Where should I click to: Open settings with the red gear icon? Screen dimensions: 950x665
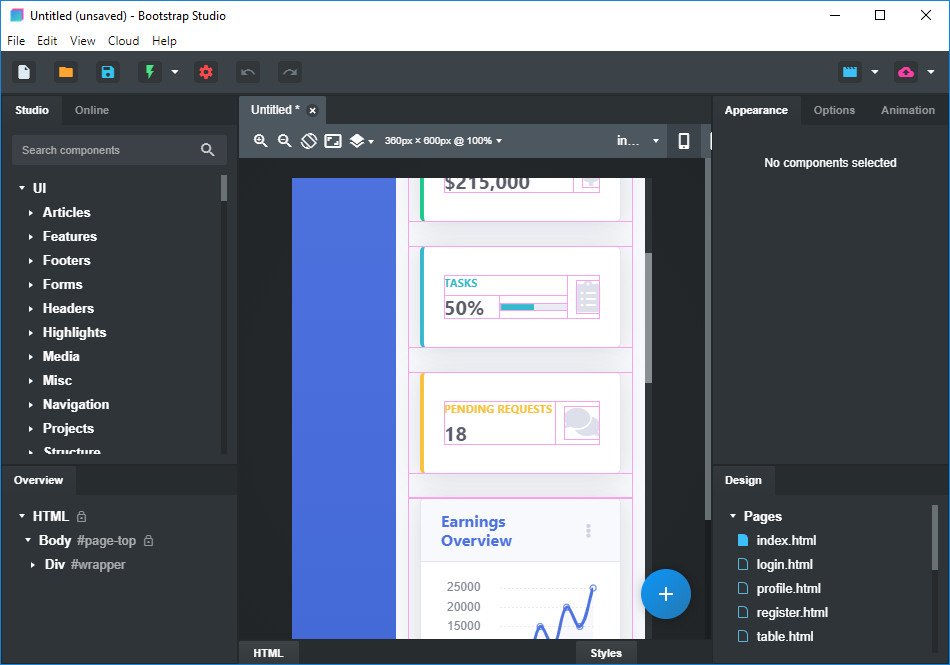[x=206, y=72]
